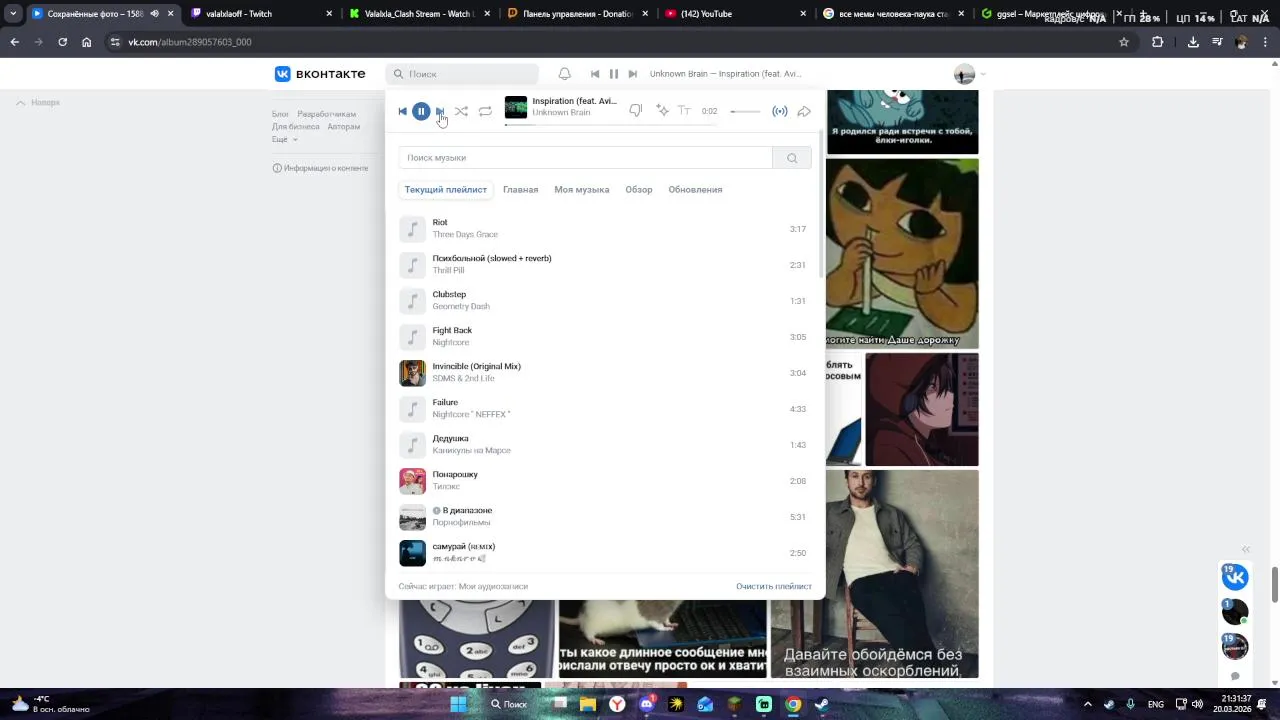The height and width of the screenshot is (720, 1280).
Task: Skip to previous track in player panel
Action: point(403,111)
